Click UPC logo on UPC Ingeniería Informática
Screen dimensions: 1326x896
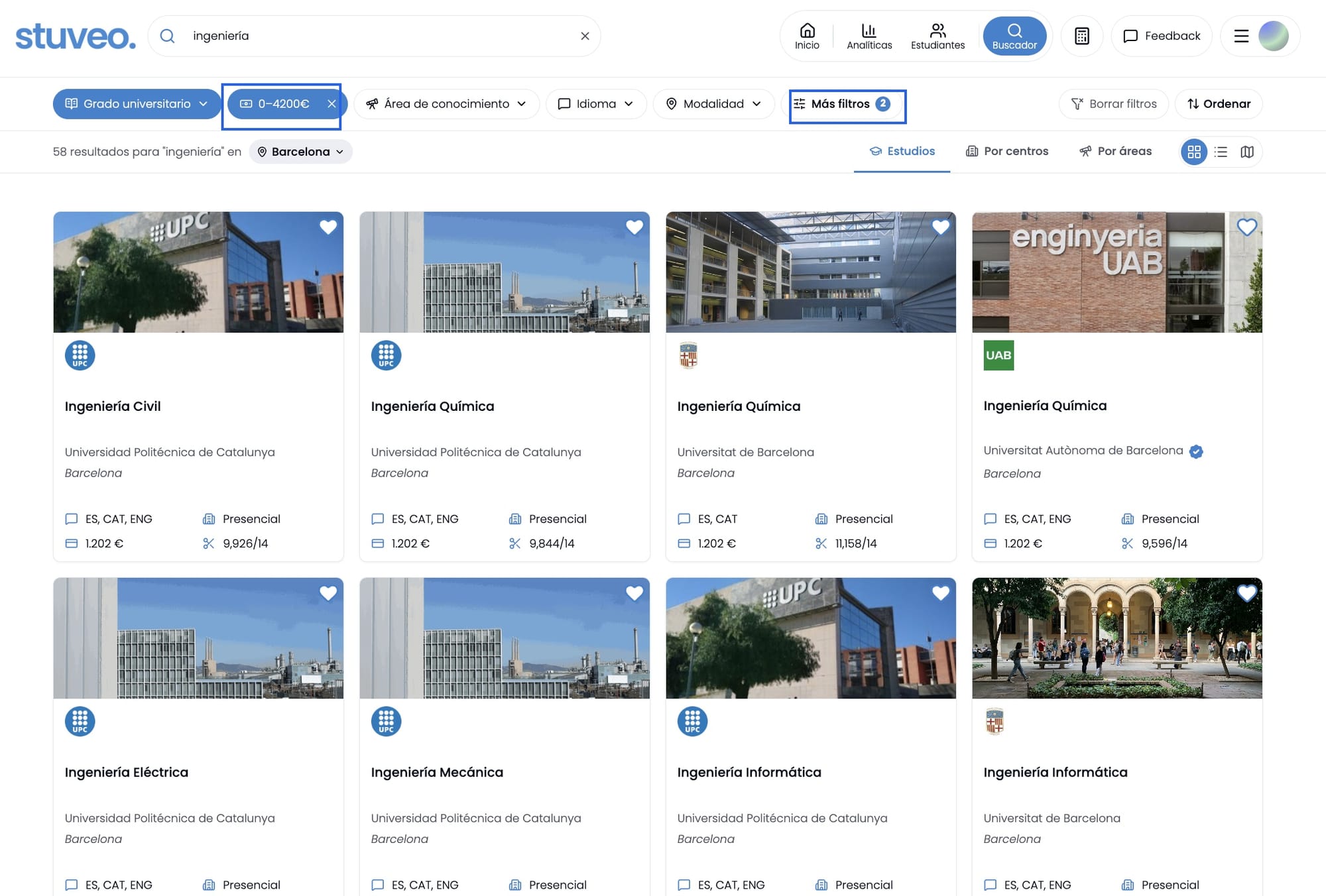point(692,721)
